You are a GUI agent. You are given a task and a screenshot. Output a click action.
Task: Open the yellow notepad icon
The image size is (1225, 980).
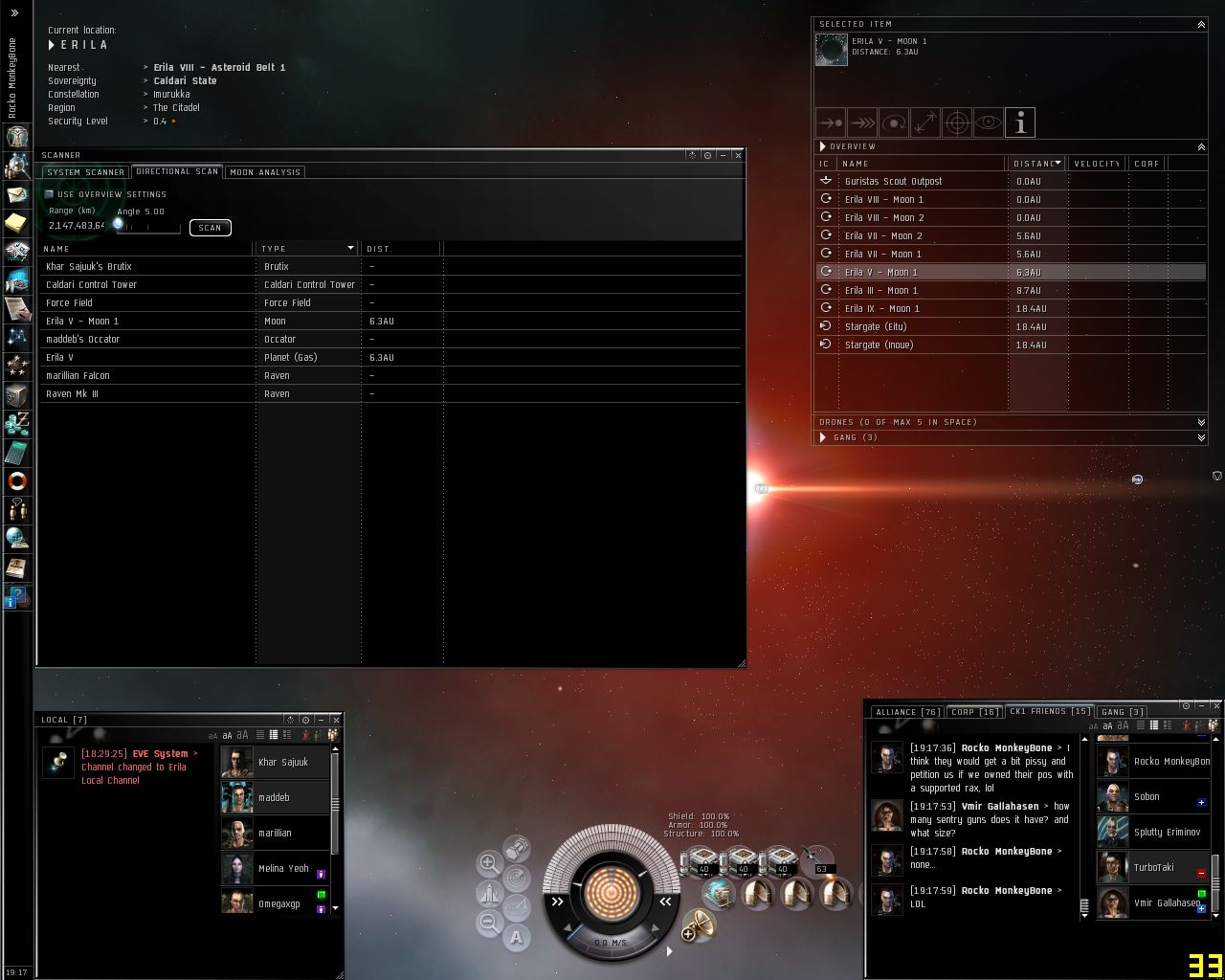click(x=17, y=223)
